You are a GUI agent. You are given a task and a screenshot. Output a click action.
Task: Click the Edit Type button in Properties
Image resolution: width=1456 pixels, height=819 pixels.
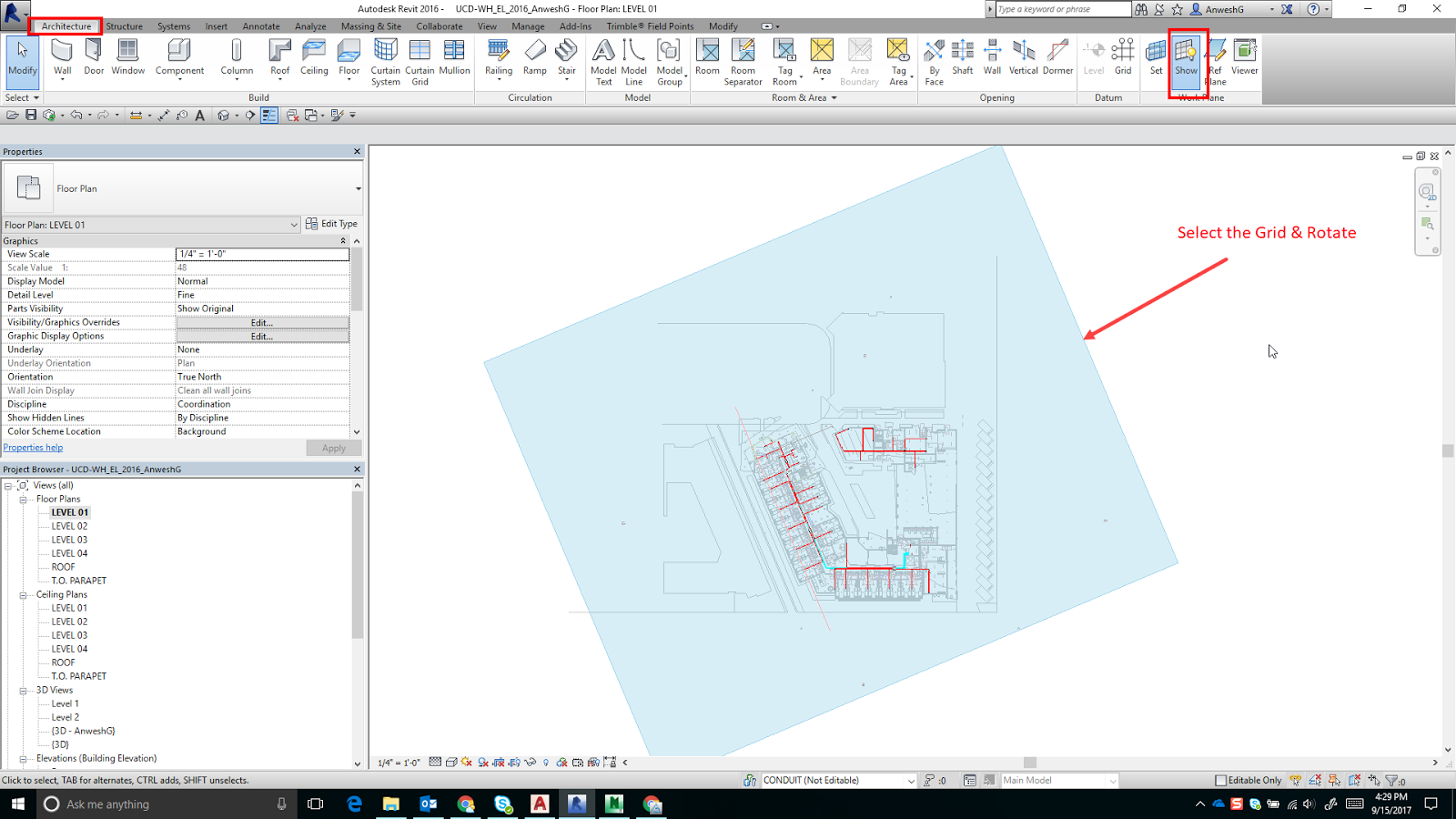[333, 223]
